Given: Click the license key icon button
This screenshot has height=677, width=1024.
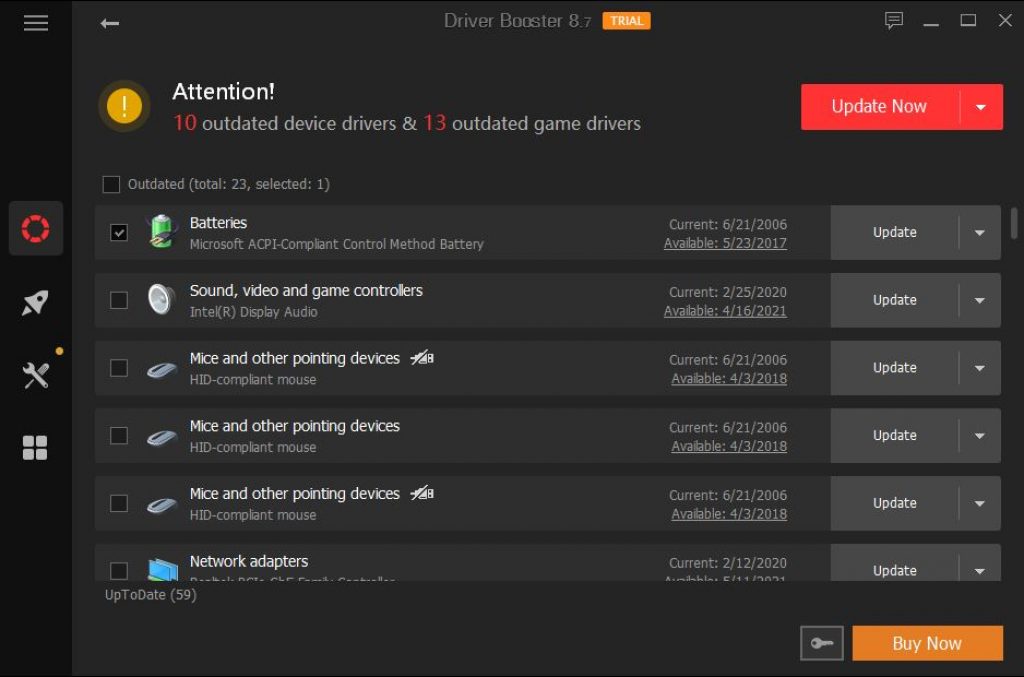Looking at the screenshot, I should coord(822,643).
